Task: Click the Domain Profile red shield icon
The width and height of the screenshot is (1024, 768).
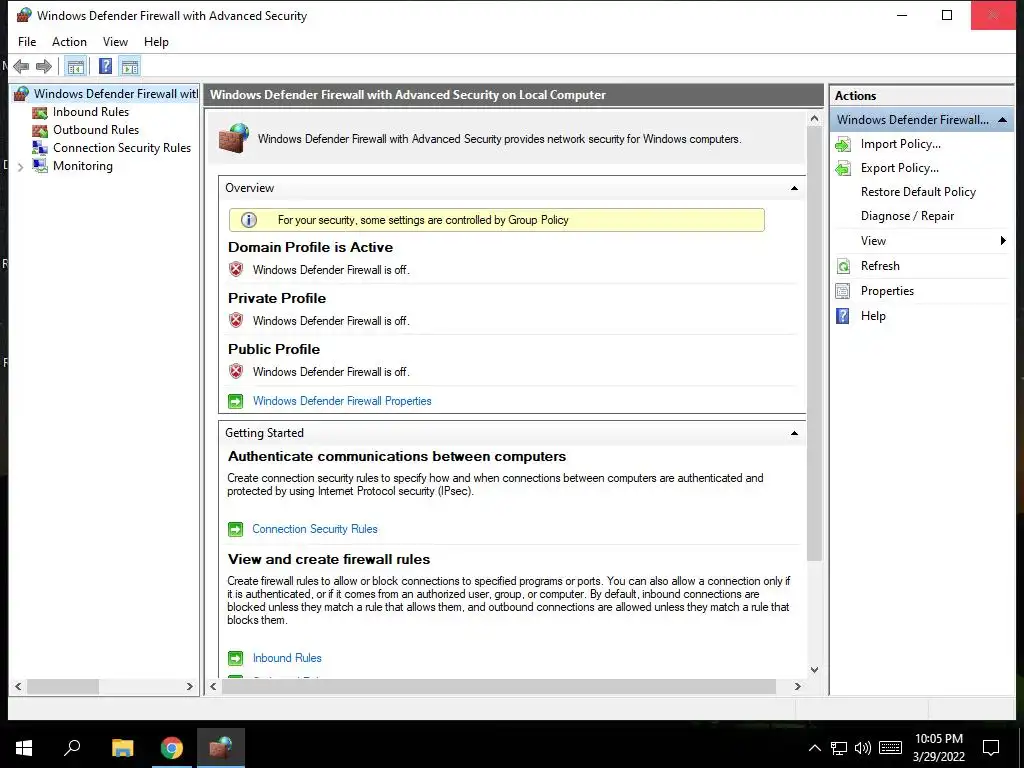Action: click(x=236, y=269)
